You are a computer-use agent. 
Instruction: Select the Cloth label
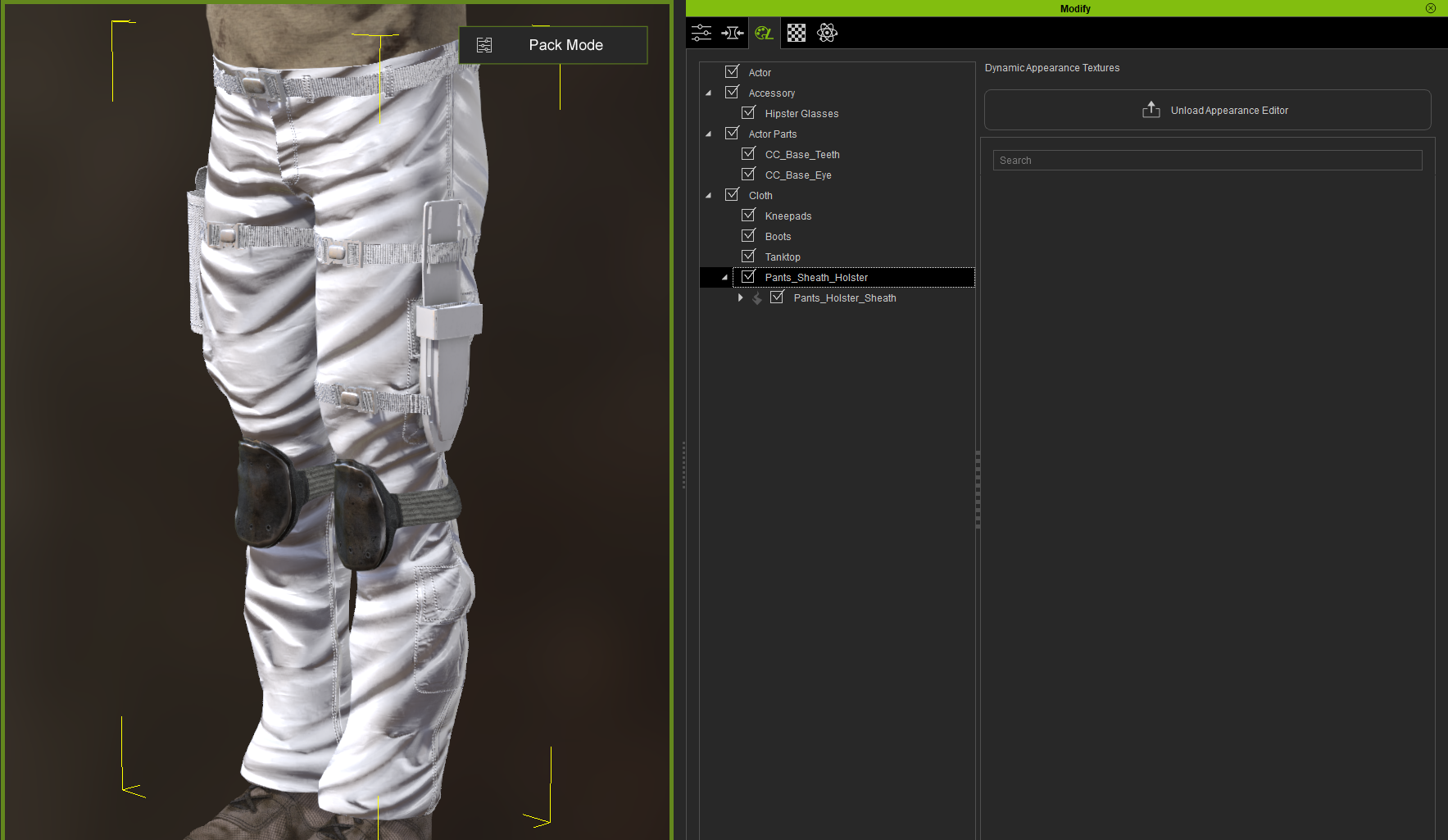point(760,196)
